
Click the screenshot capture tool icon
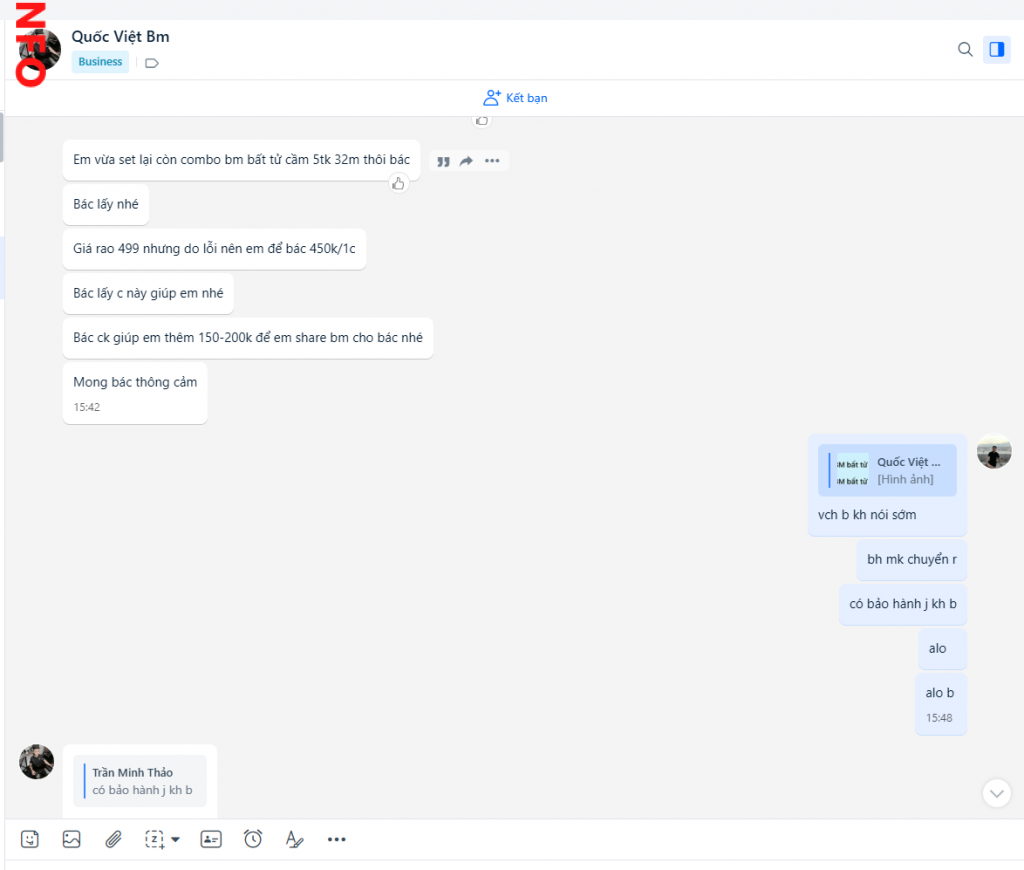[154, 839]
